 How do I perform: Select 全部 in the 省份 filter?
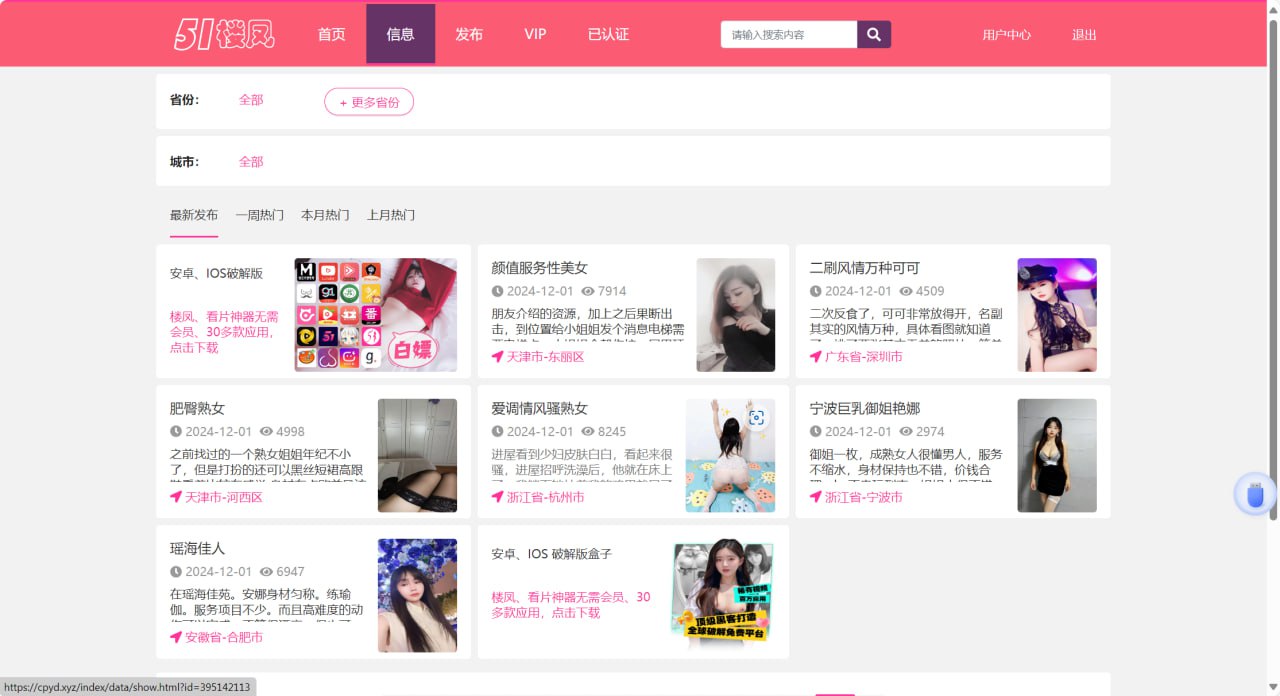pyautogui.click(x=251, y=100)
